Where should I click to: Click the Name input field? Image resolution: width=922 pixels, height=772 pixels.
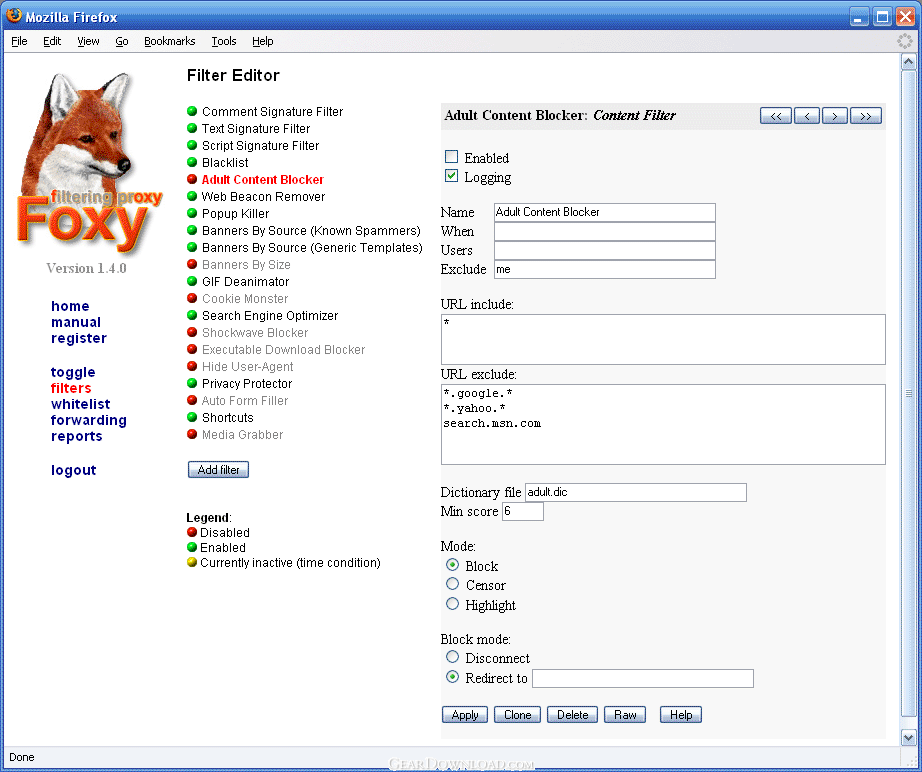[x=604, y=212]
